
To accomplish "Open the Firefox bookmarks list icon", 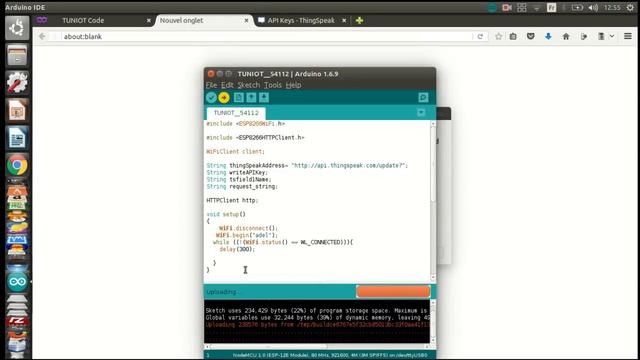I will click(513, 36).
